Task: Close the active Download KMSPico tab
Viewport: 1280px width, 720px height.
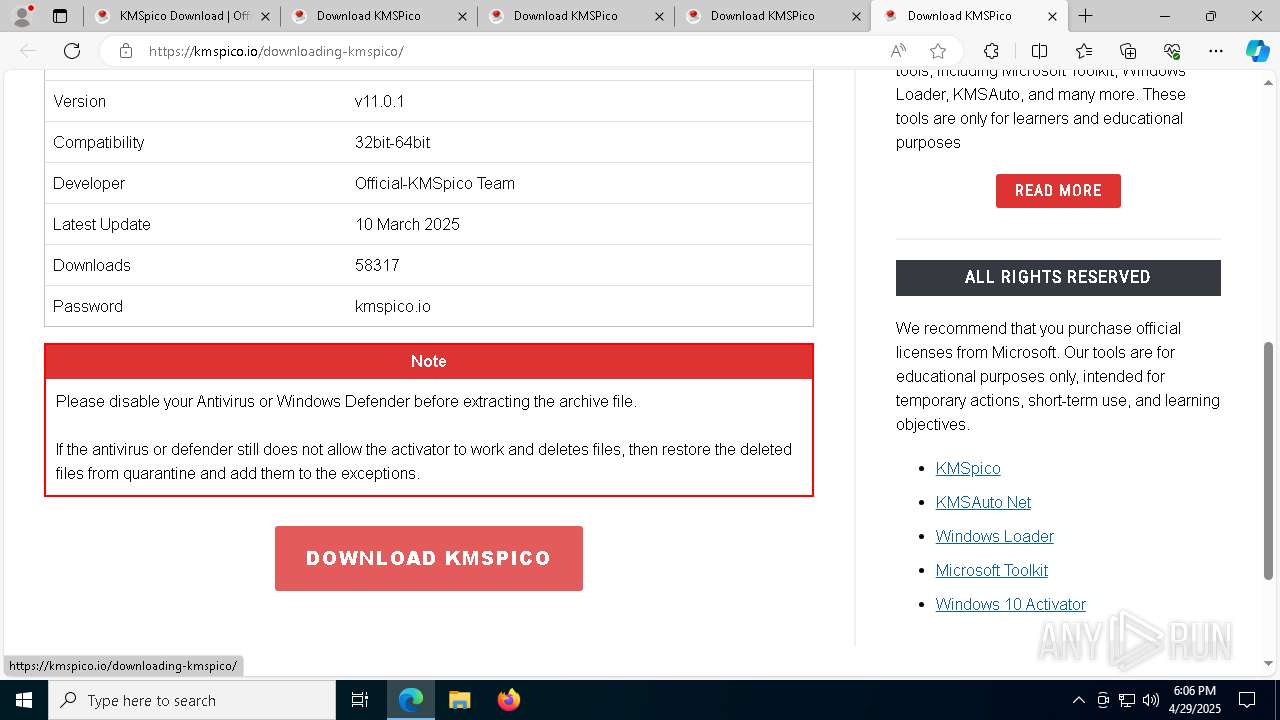Action: [x=1052, y=16]
